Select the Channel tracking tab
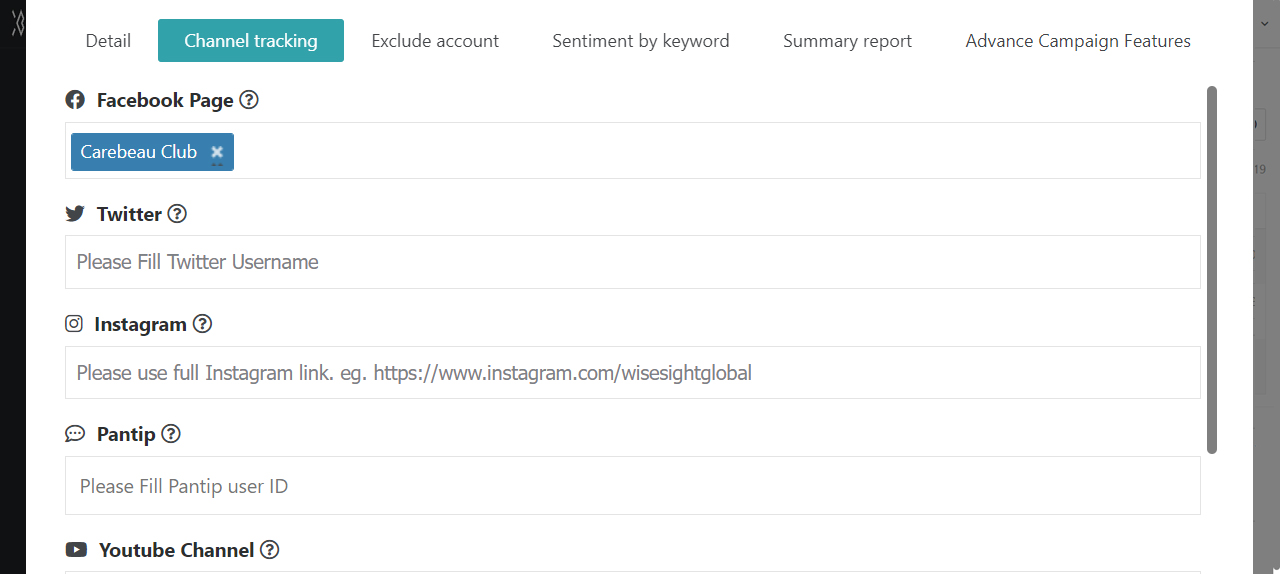This screenshot has width=1280, height=574. pos(251,41)
